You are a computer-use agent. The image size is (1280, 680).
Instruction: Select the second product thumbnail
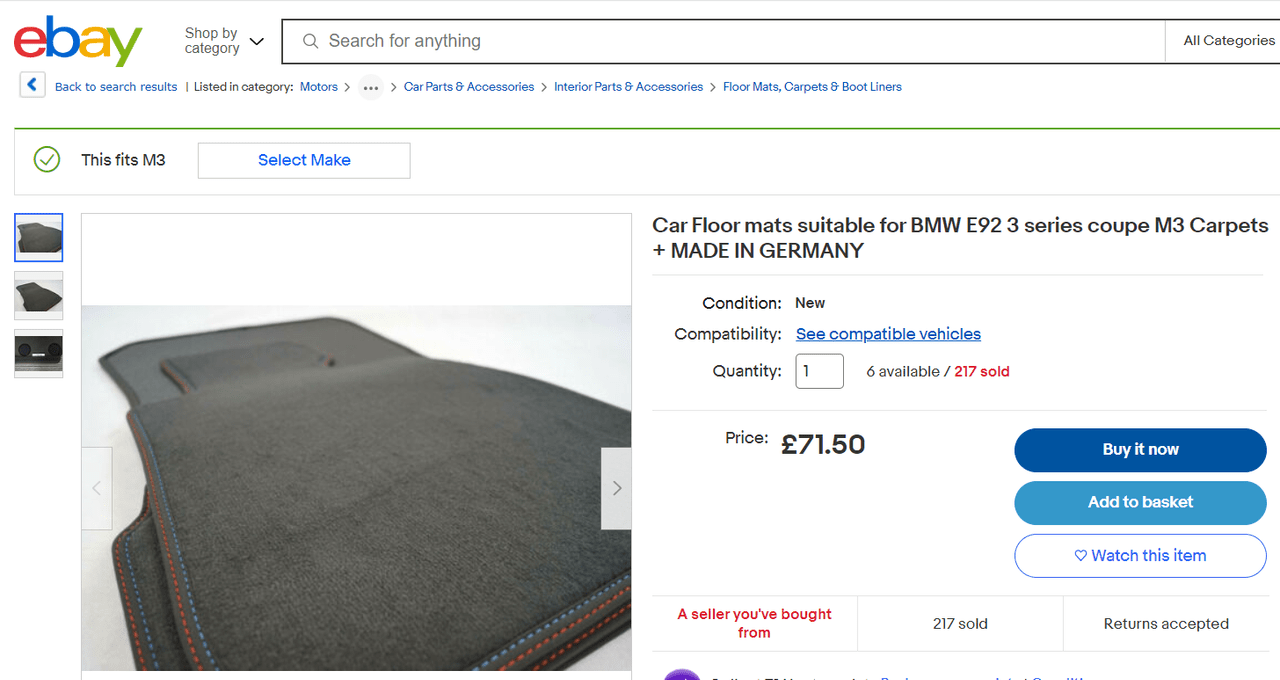point(38,296)
